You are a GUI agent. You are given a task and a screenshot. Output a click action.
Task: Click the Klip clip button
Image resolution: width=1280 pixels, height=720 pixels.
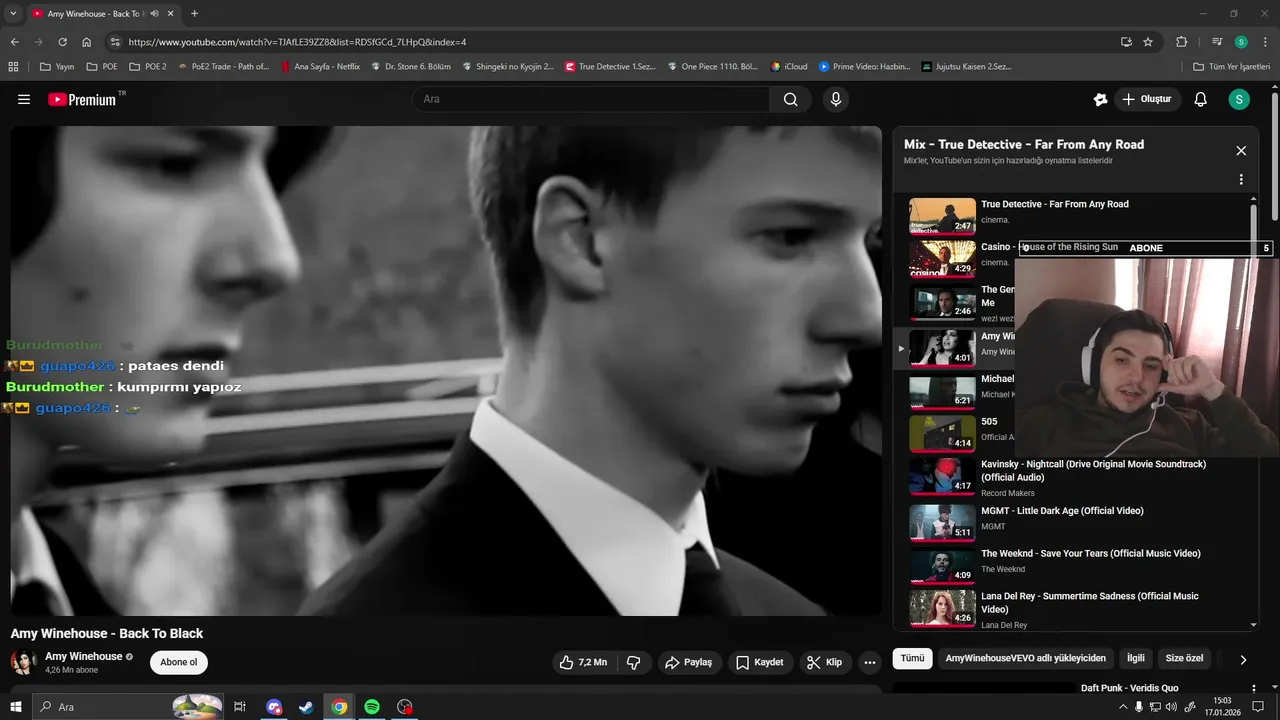point(825,662)
